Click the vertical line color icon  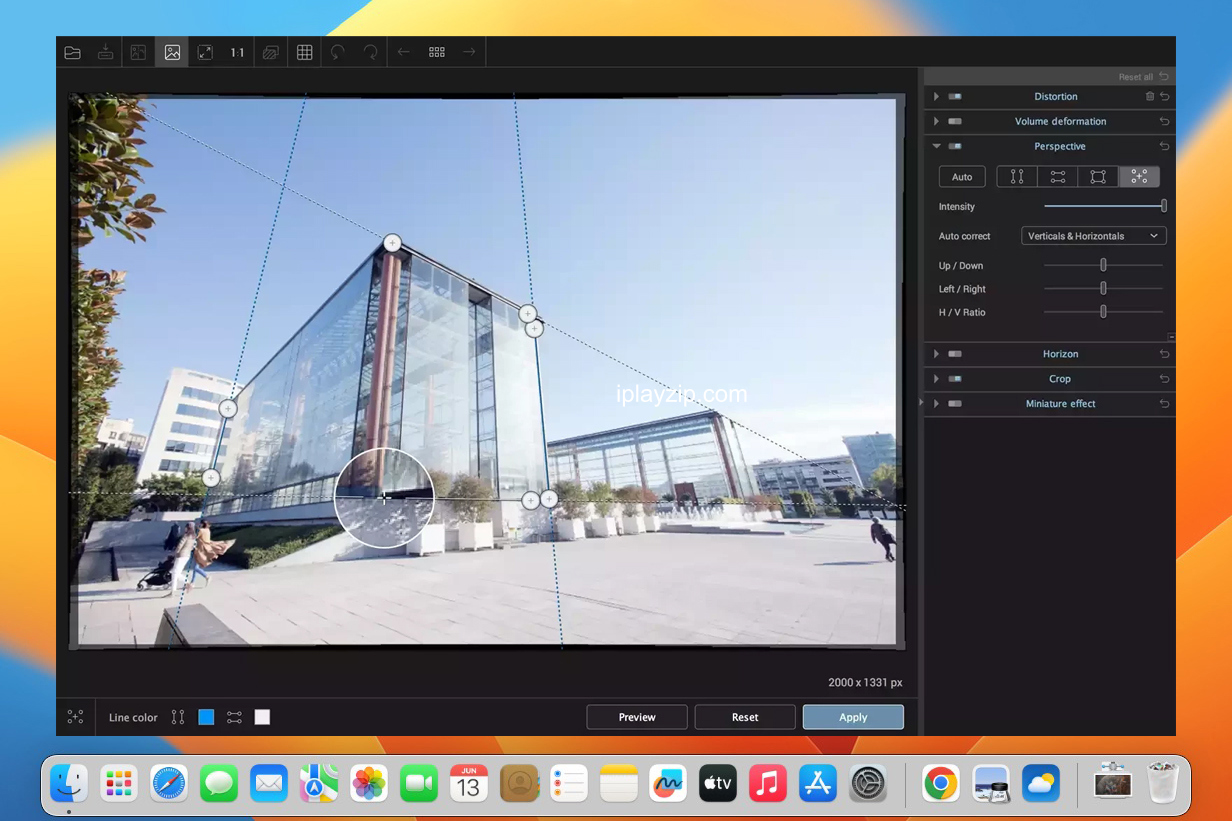click(x=178, y=717)
